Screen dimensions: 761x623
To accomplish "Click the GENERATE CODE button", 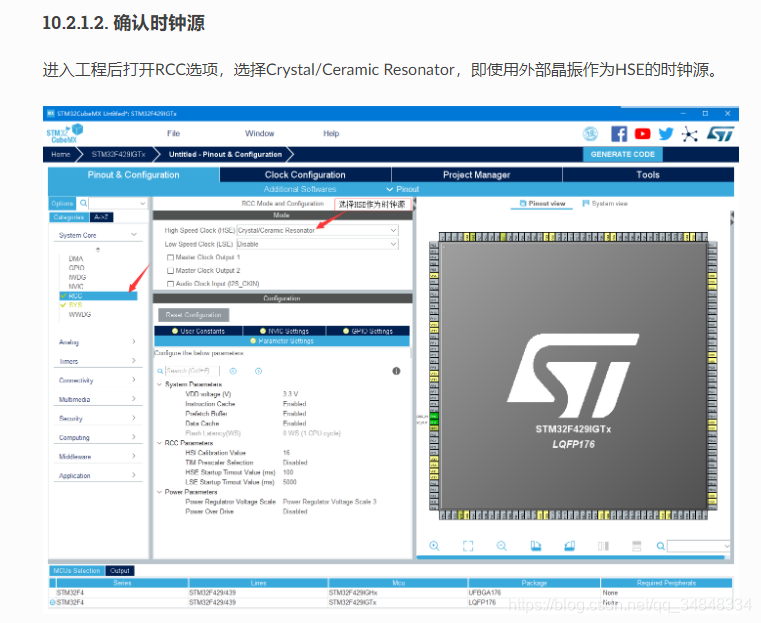I will coord(623,154).
